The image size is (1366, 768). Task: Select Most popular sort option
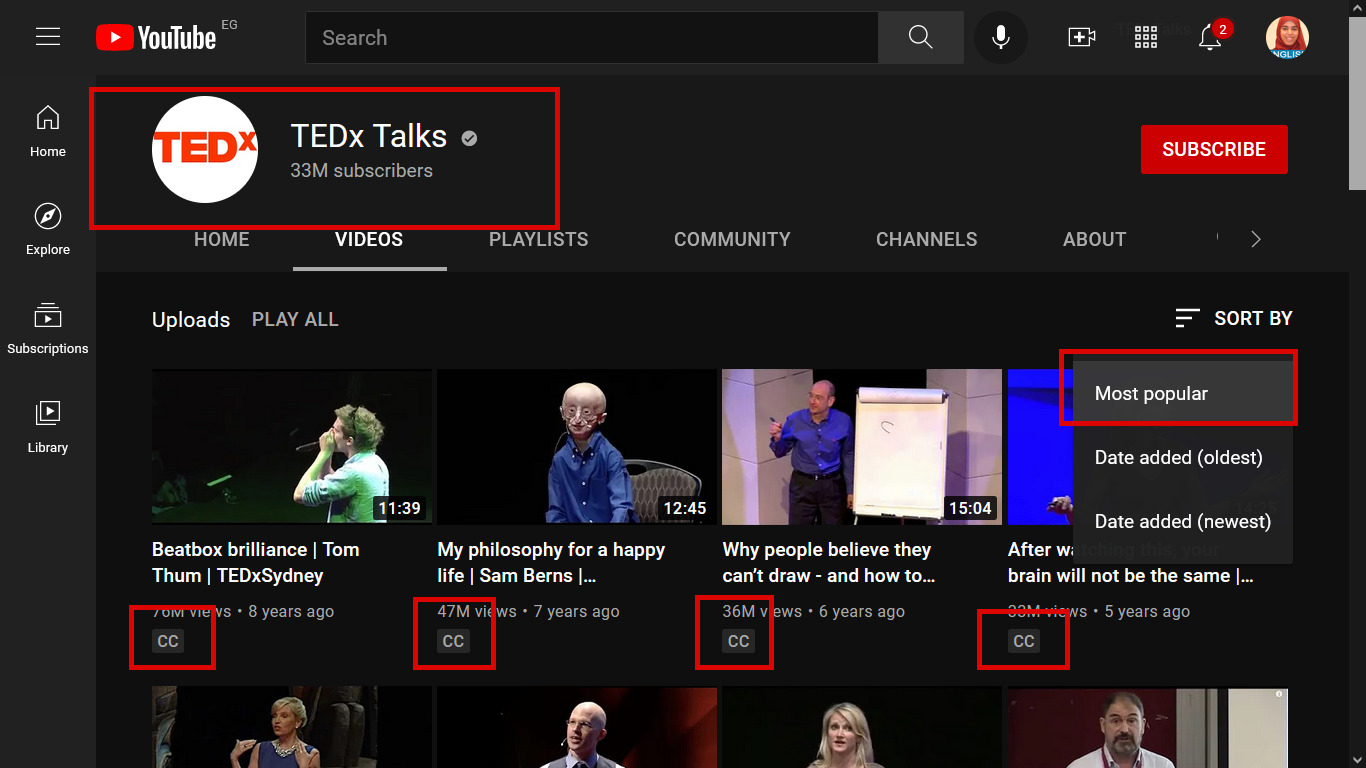1183,393
